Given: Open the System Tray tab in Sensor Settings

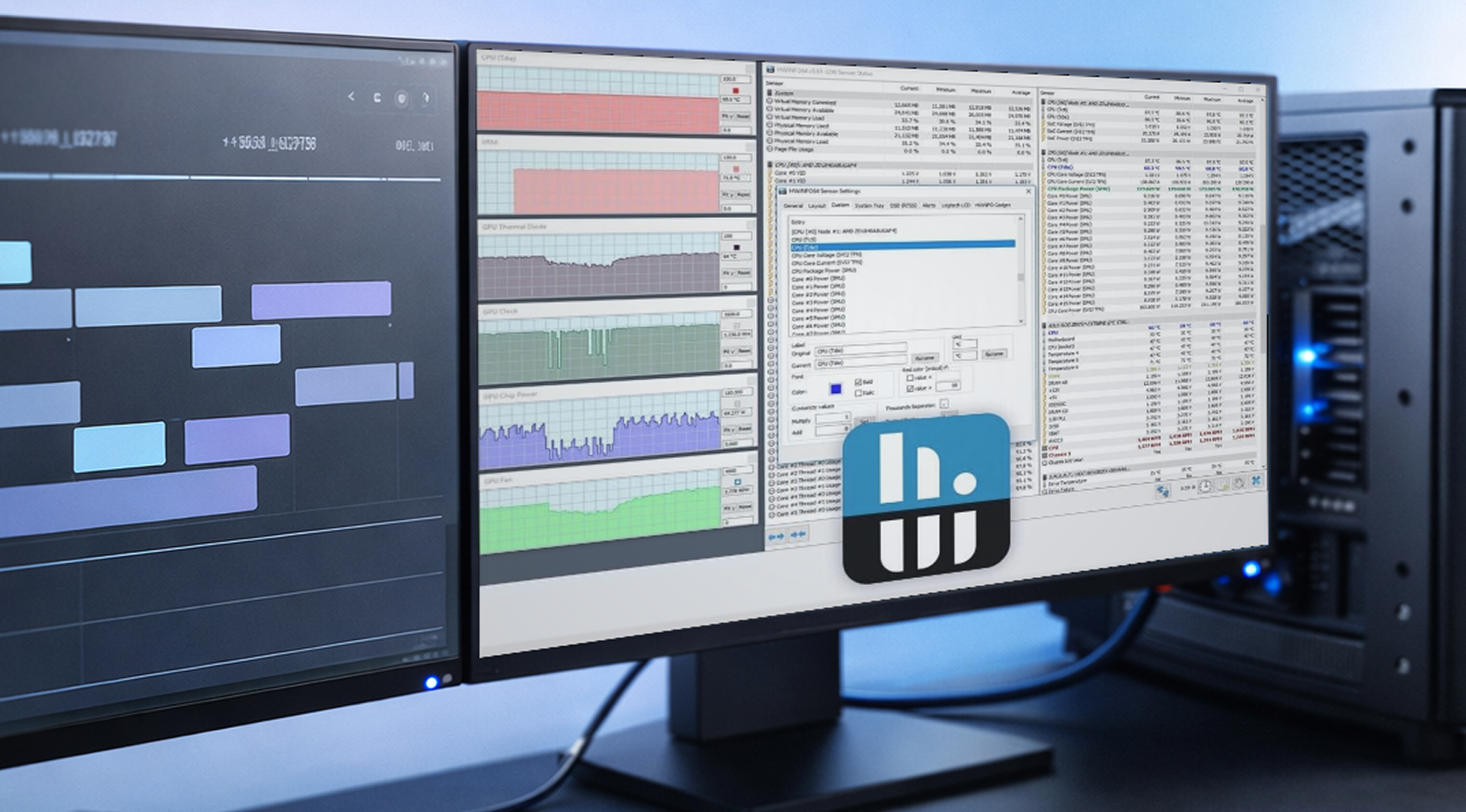Looking at the screenshot, I should coord(870,206).
